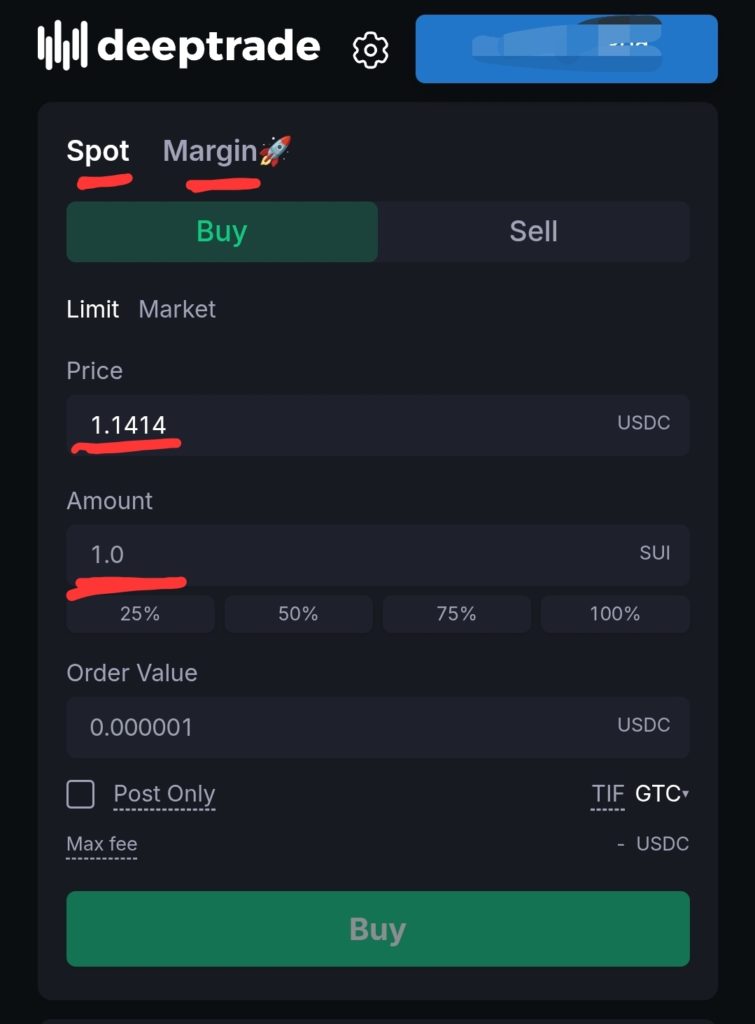Screen dimensions: 755x1024
Task: Select the Buy side toggle
Action: click(222, 232)
